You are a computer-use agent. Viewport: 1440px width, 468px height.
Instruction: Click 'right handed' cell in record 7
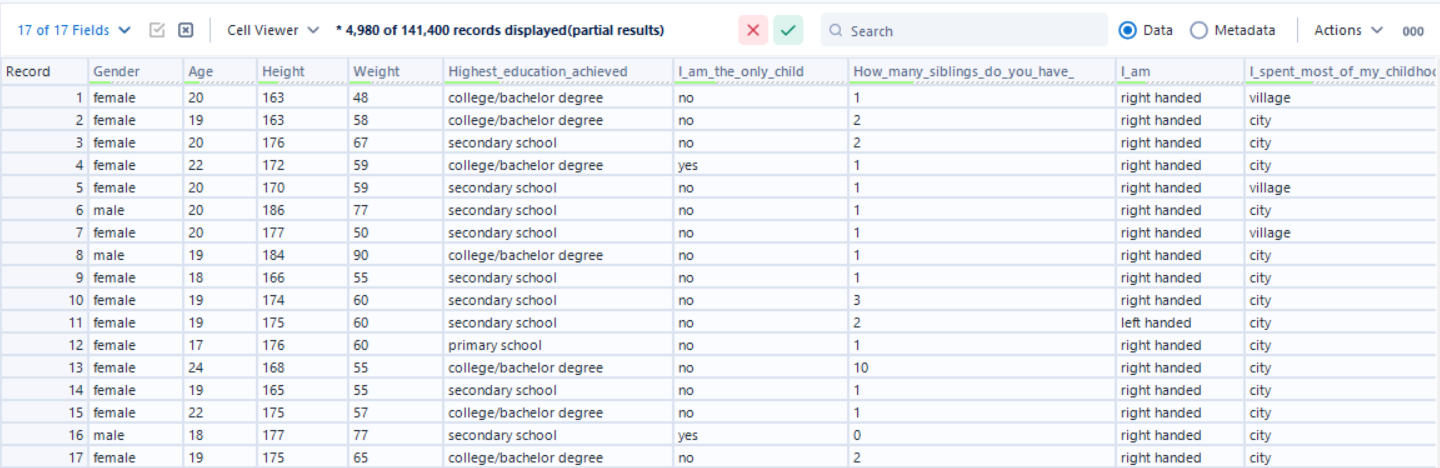(x=1180, y=233)
